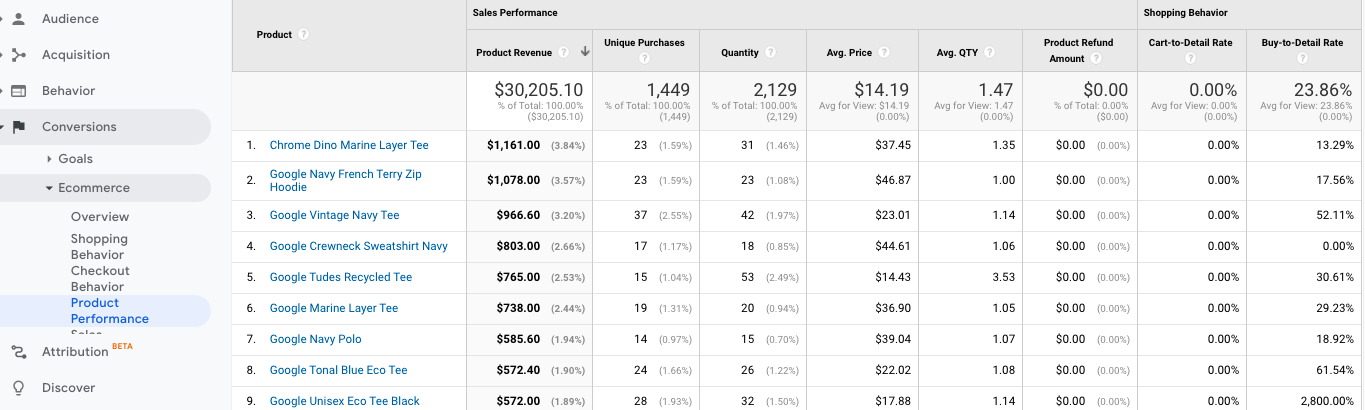Click help icon beside Avg. Price
This screenshot has width=1365, height=410.
click(884, 53)
